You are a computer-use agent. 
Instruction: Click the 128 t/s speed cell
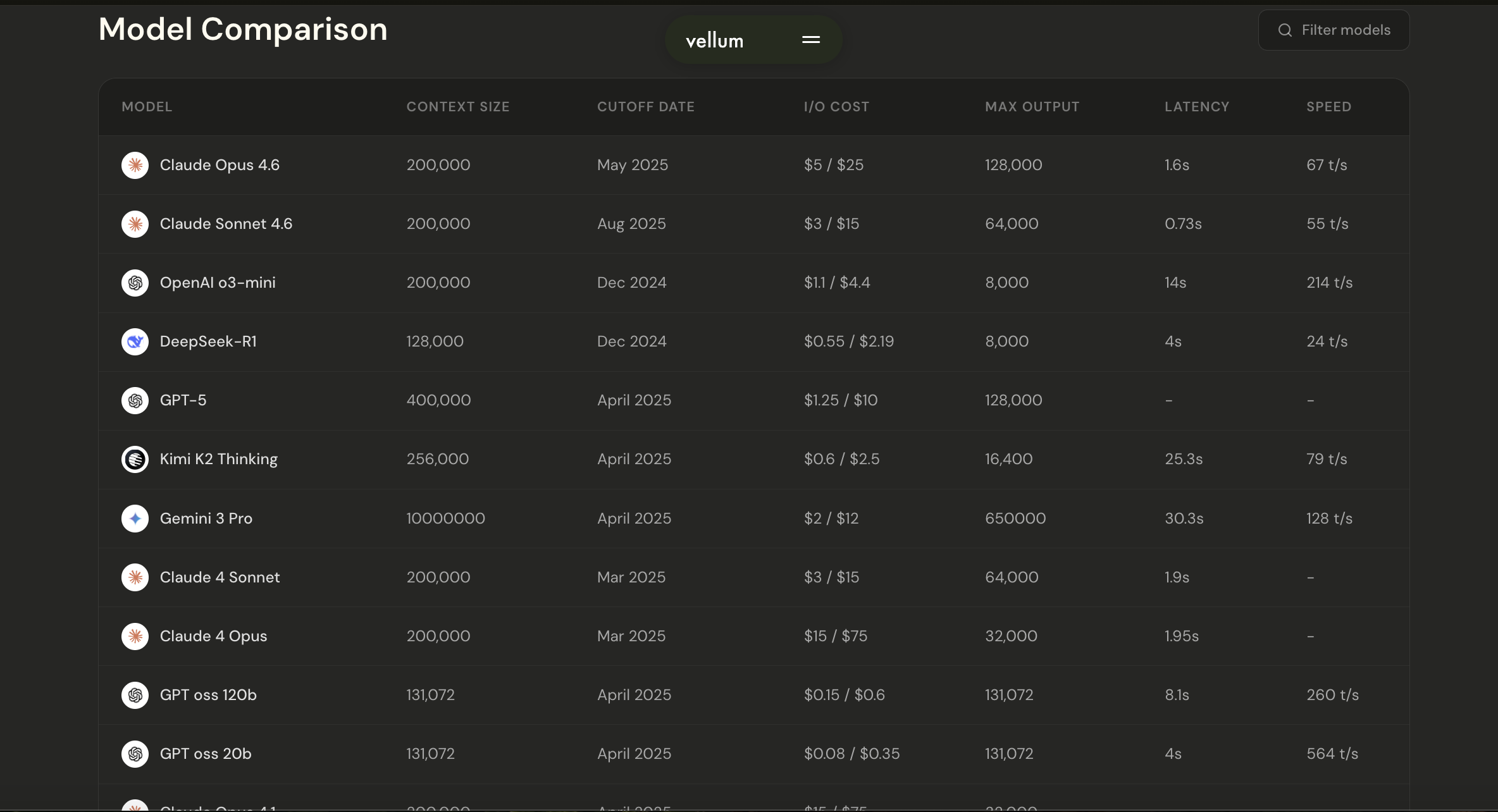coord(1329,519)
